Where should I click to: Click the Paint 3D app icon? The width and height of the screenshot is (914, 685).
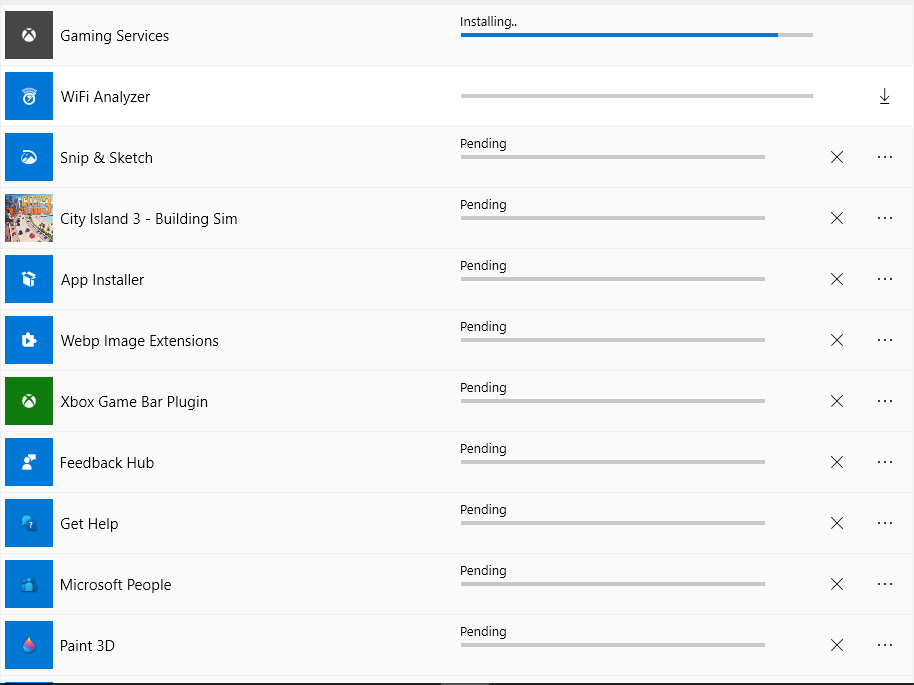tap(29, 645)
